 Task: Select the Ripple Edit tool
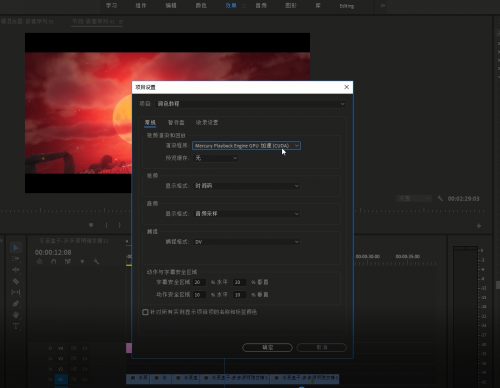click(x=16, y=270)
